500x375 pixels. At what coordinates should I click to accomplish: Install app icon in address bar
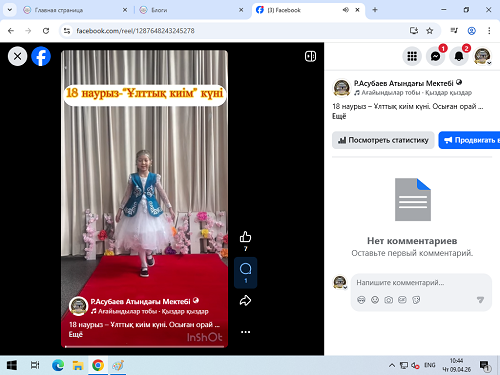pyautogui.click(x=414, y=31)
